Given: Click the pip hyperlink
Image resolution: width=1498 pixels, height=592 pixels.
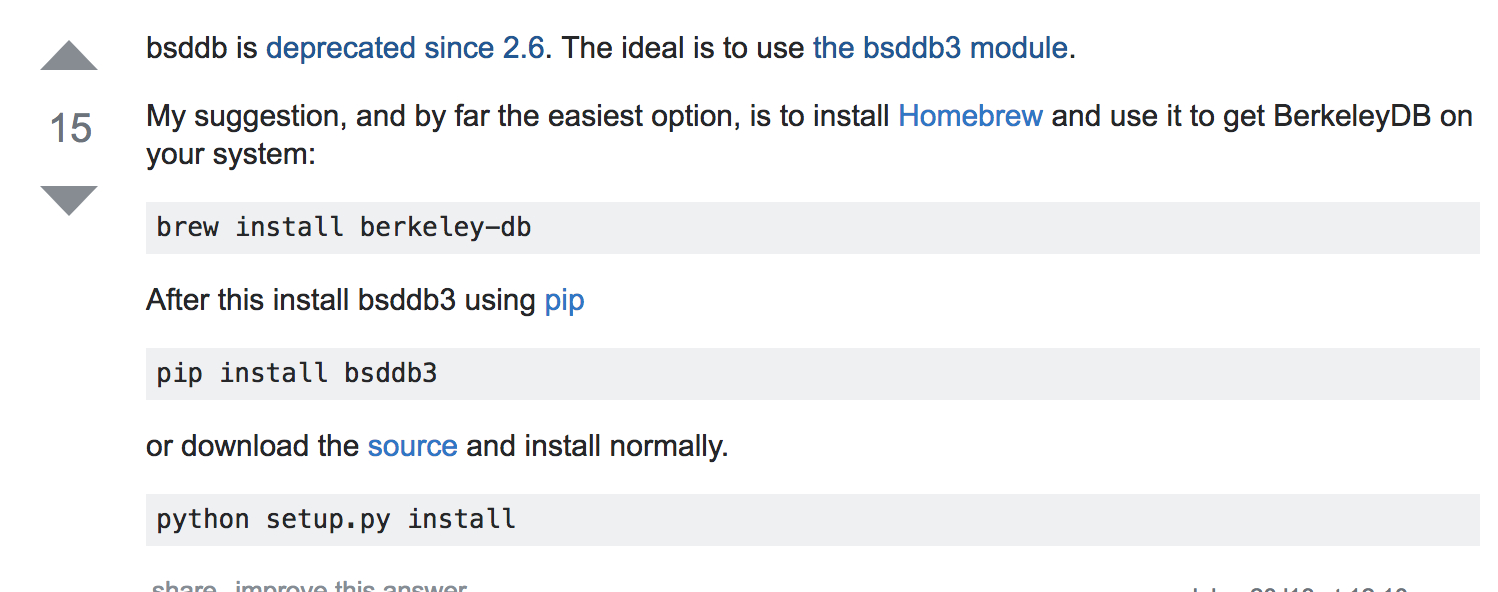Looking at the screenshot, I should tap(564, 300).
